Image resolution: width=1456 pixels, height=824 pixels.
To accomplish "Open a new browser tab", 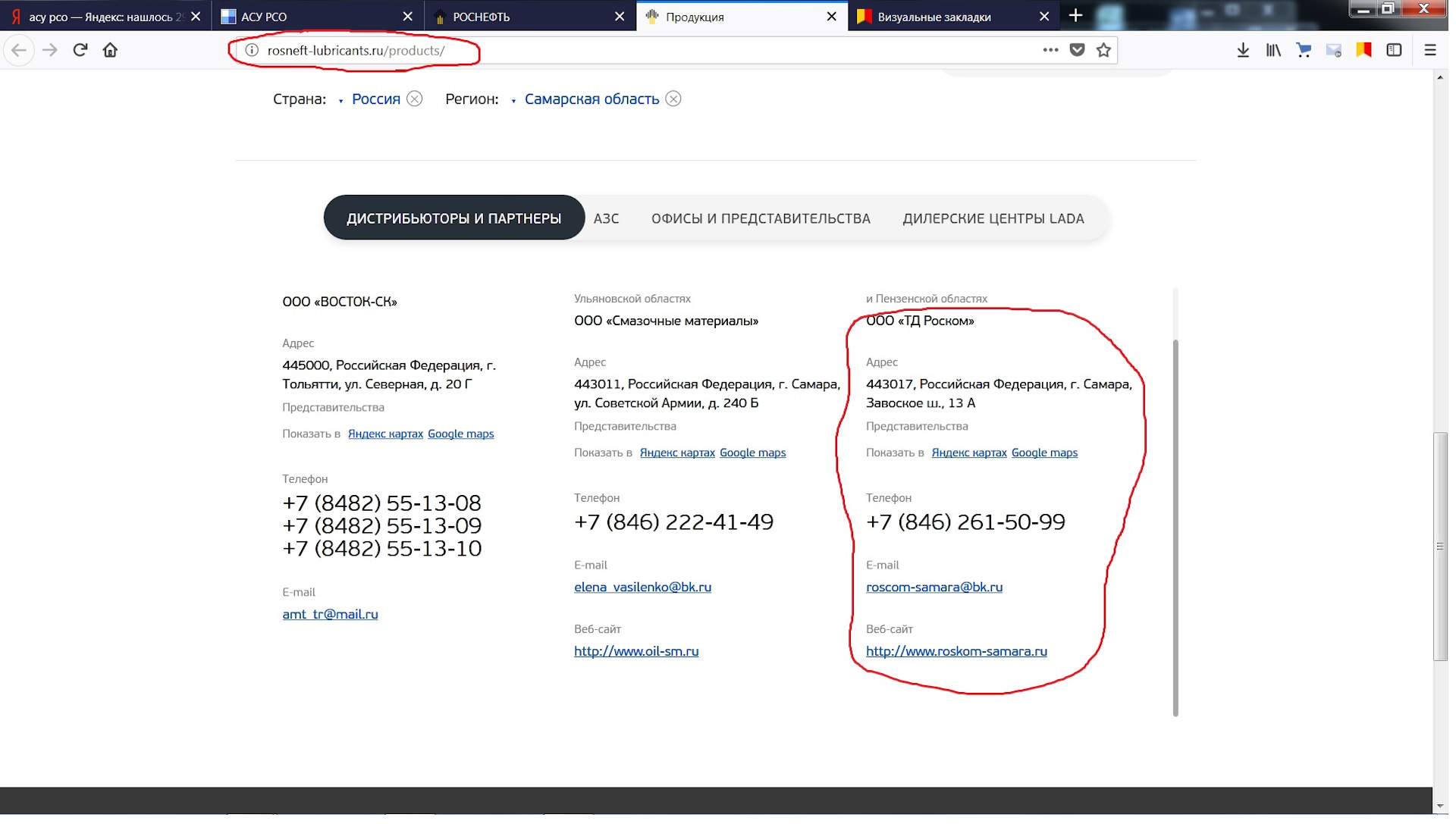I will tap(1075, 15).
